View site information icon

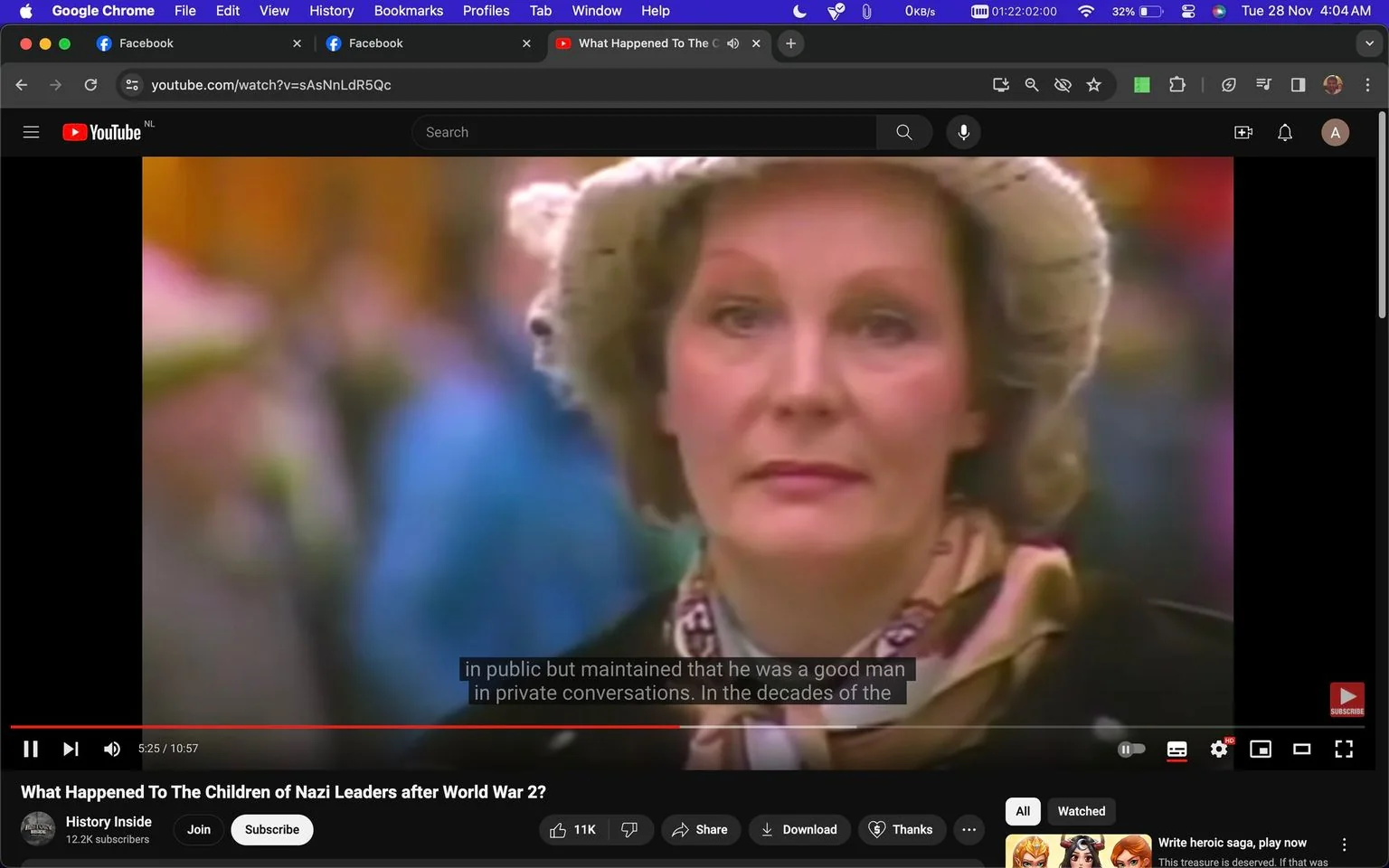[132, 85]
